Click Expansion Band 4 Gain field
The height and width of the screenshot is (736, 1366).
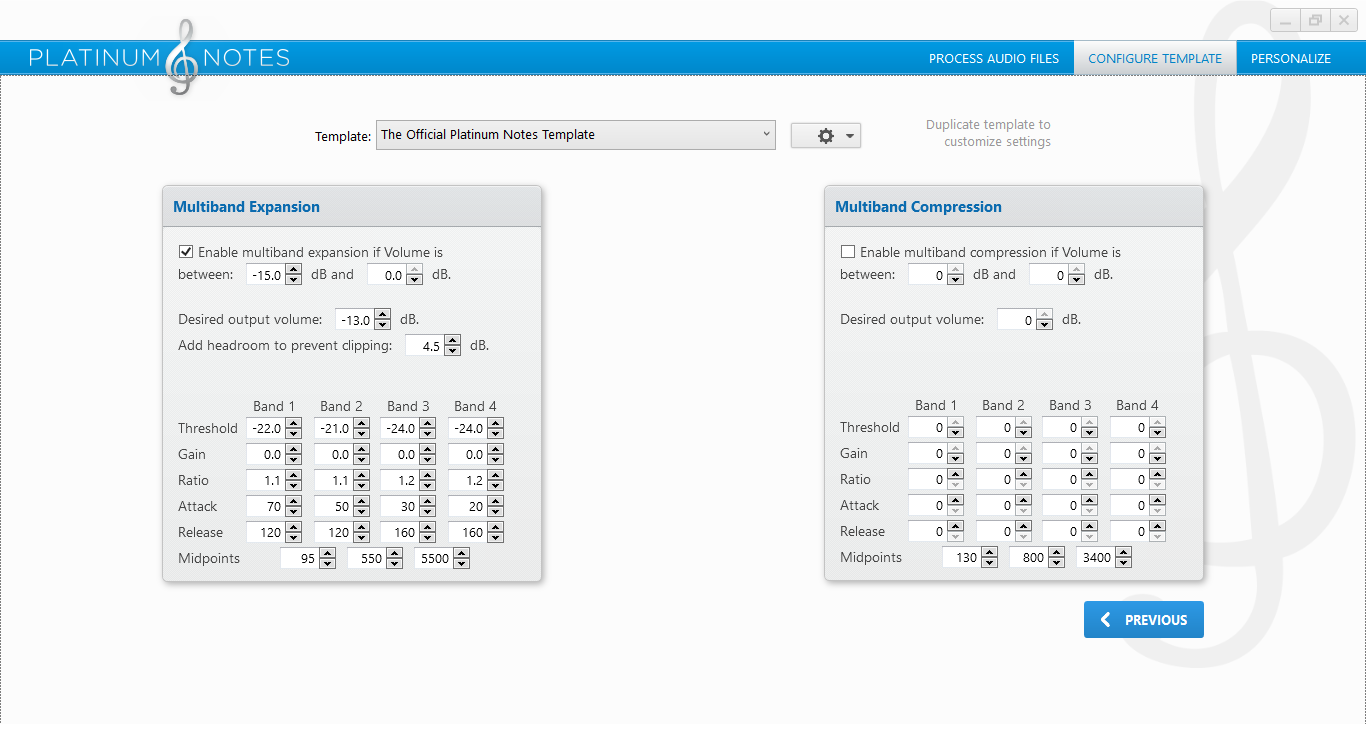(466, 454)
